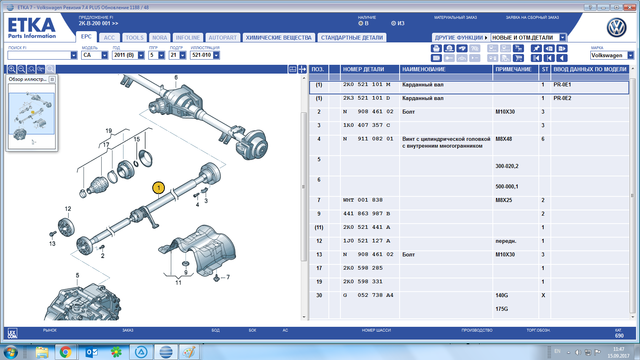
Task: Click the shopping cart order icon
Action: point(518,58)
